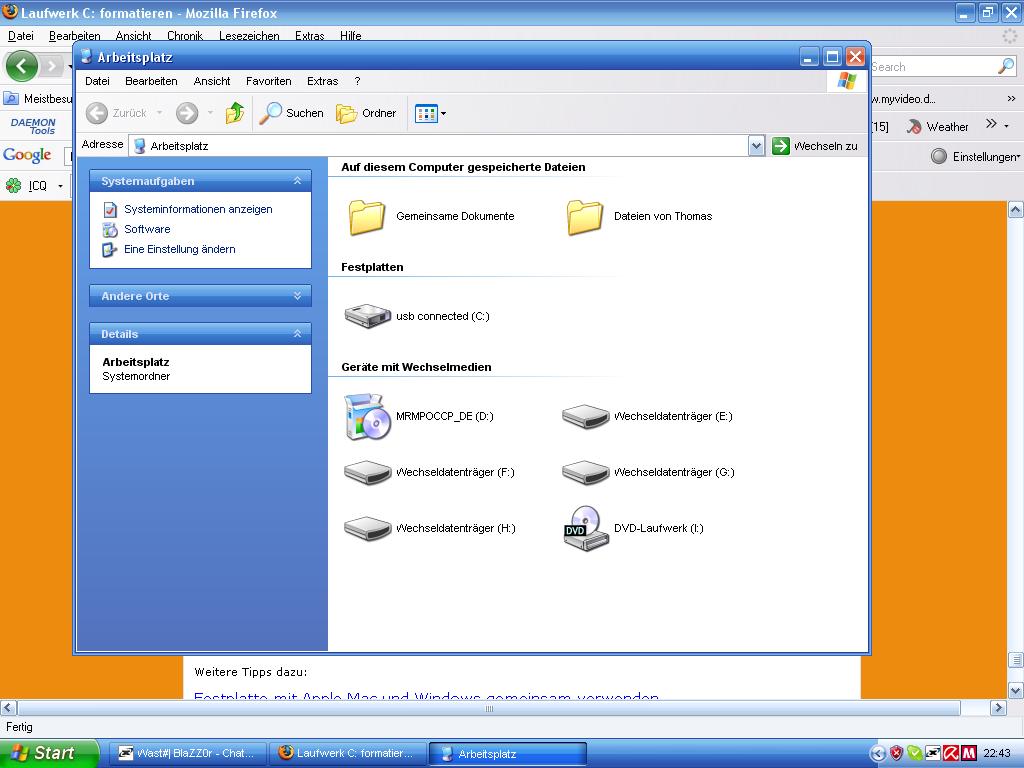This screenshot has width=1024, height=768.
Task: Toggle the Ordner folders pane button
Action: tap(366, 113)
